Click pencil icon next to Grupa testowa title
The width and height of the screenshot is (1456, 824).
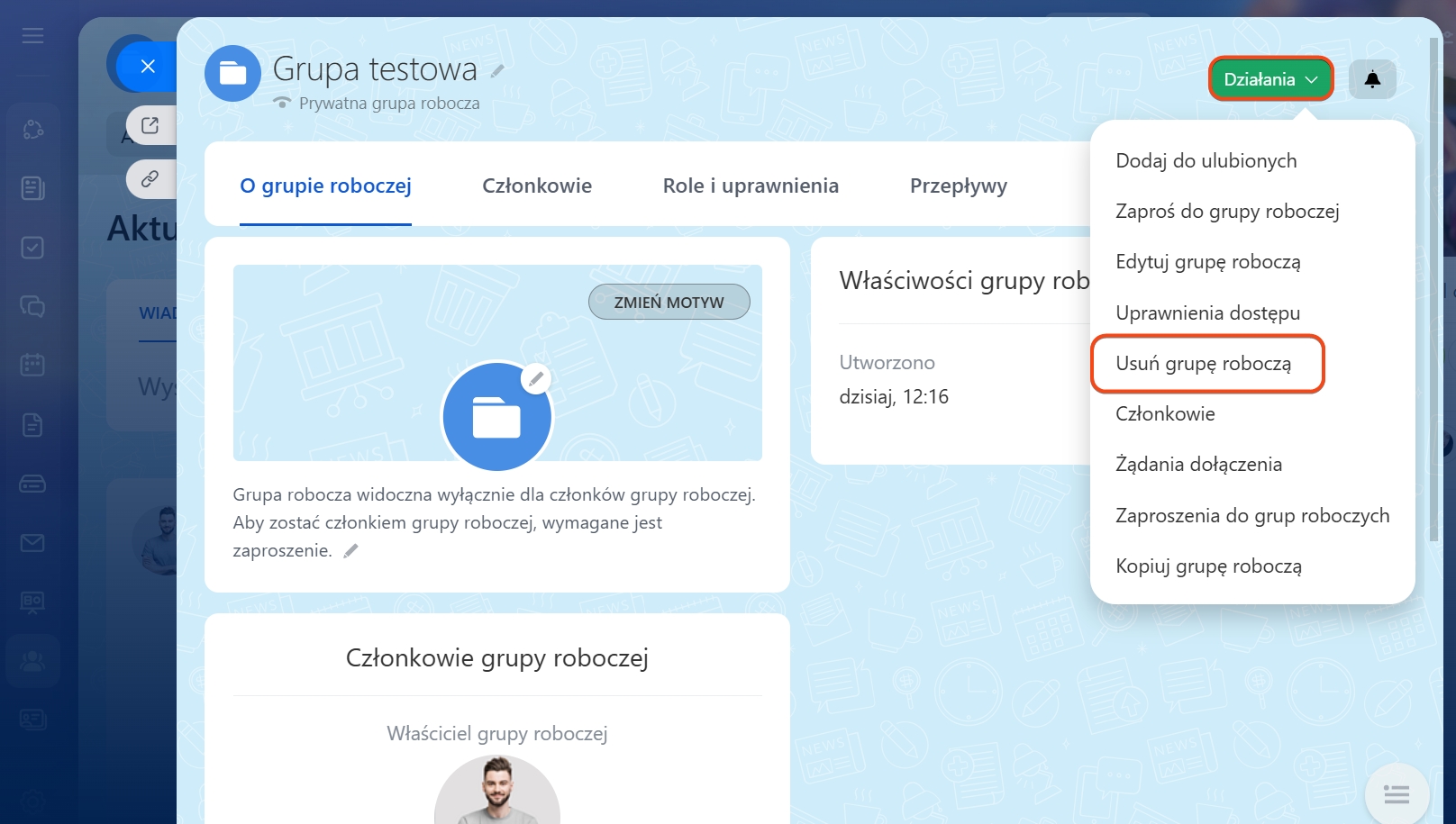497,70
